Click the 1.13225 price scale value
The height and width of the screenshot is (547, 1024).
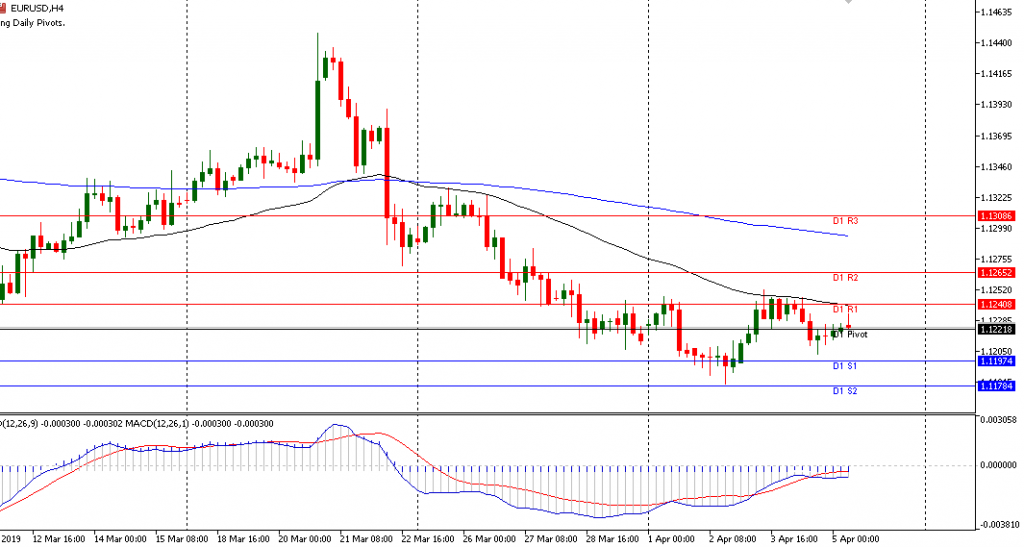(997, 198)
